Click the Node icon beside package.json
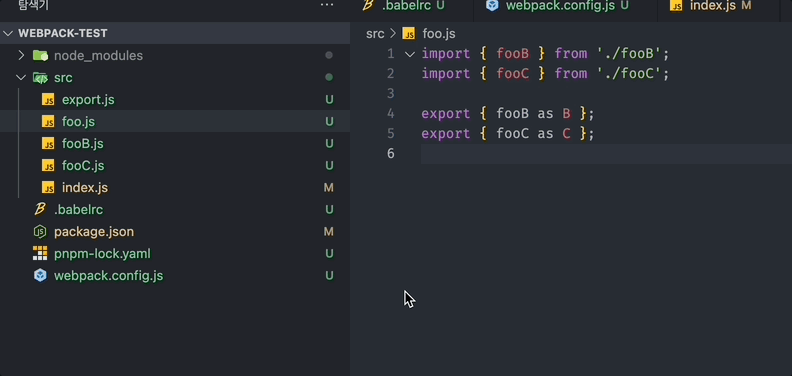This screenshot has width=792, height=376. click(40, 231)
